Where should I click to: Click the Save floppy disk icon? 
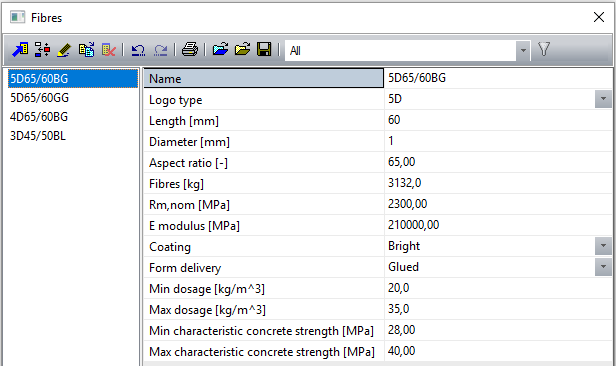click(x=264, y=49)
